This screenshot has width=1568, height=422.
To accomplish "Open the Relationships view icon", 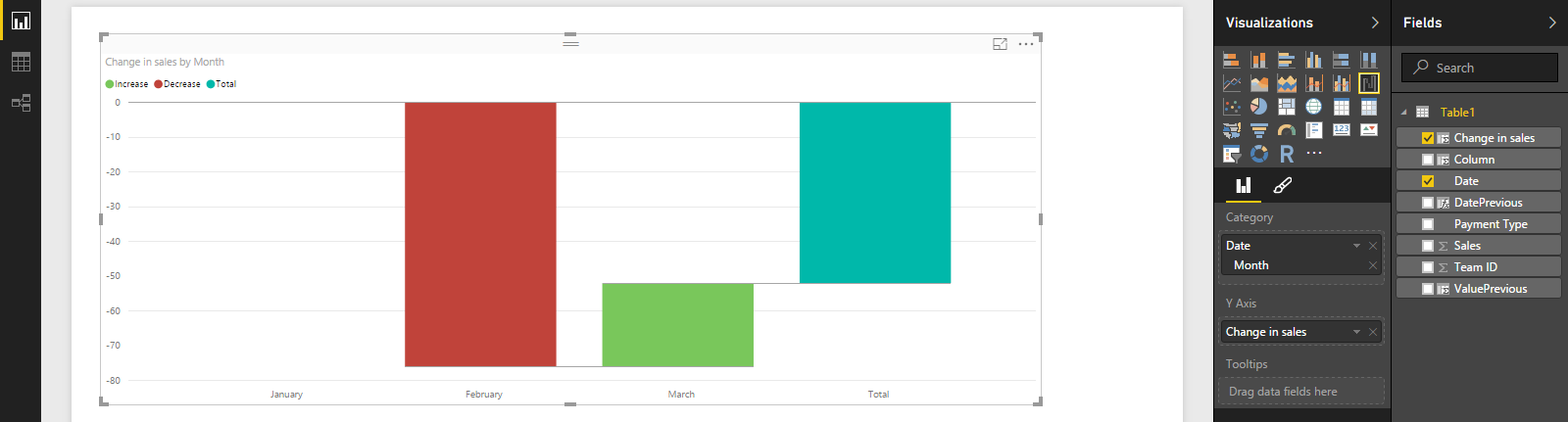I will tap(21, 103).
